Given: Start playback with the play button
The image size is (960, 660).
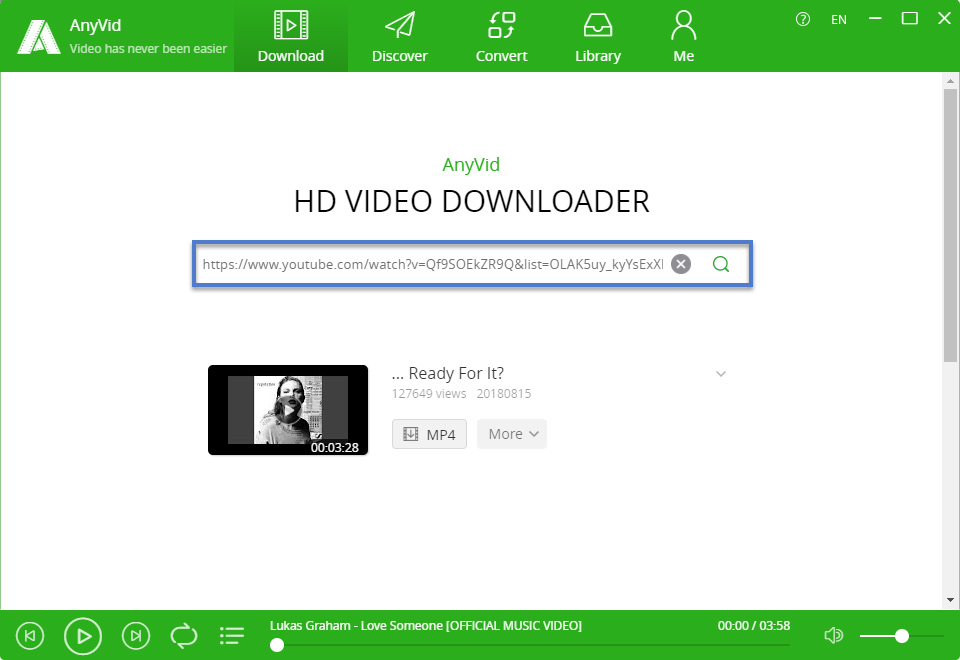Looking at the screenshot, I should 83,636.
